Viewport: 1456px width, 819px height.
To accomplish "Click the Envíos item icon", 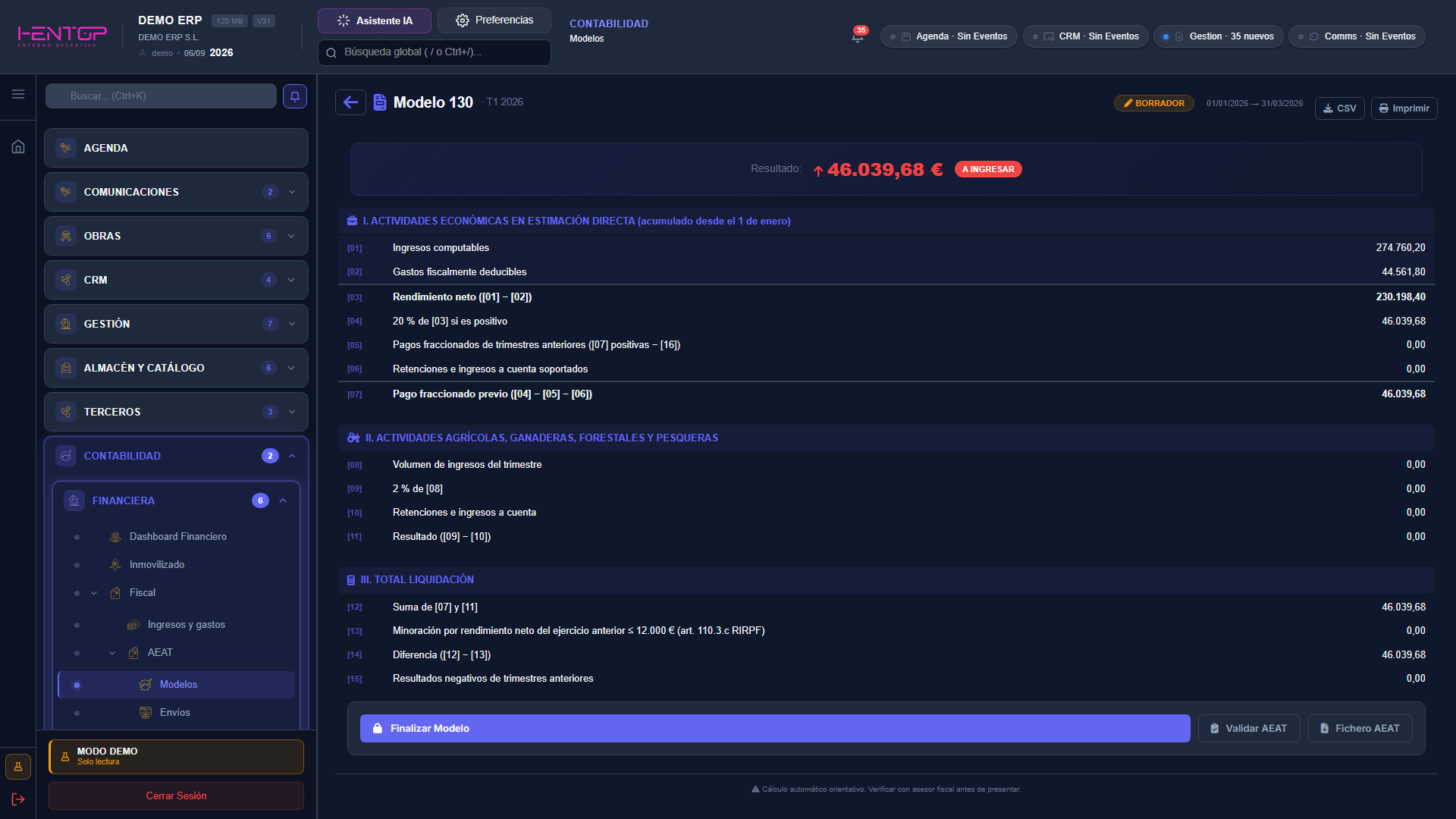I will [146, 713].
